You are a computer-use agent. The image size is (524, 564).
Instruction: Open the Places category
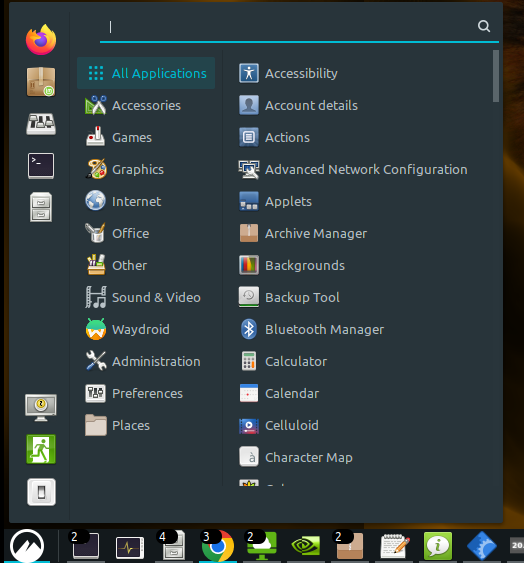pos(146,426)
